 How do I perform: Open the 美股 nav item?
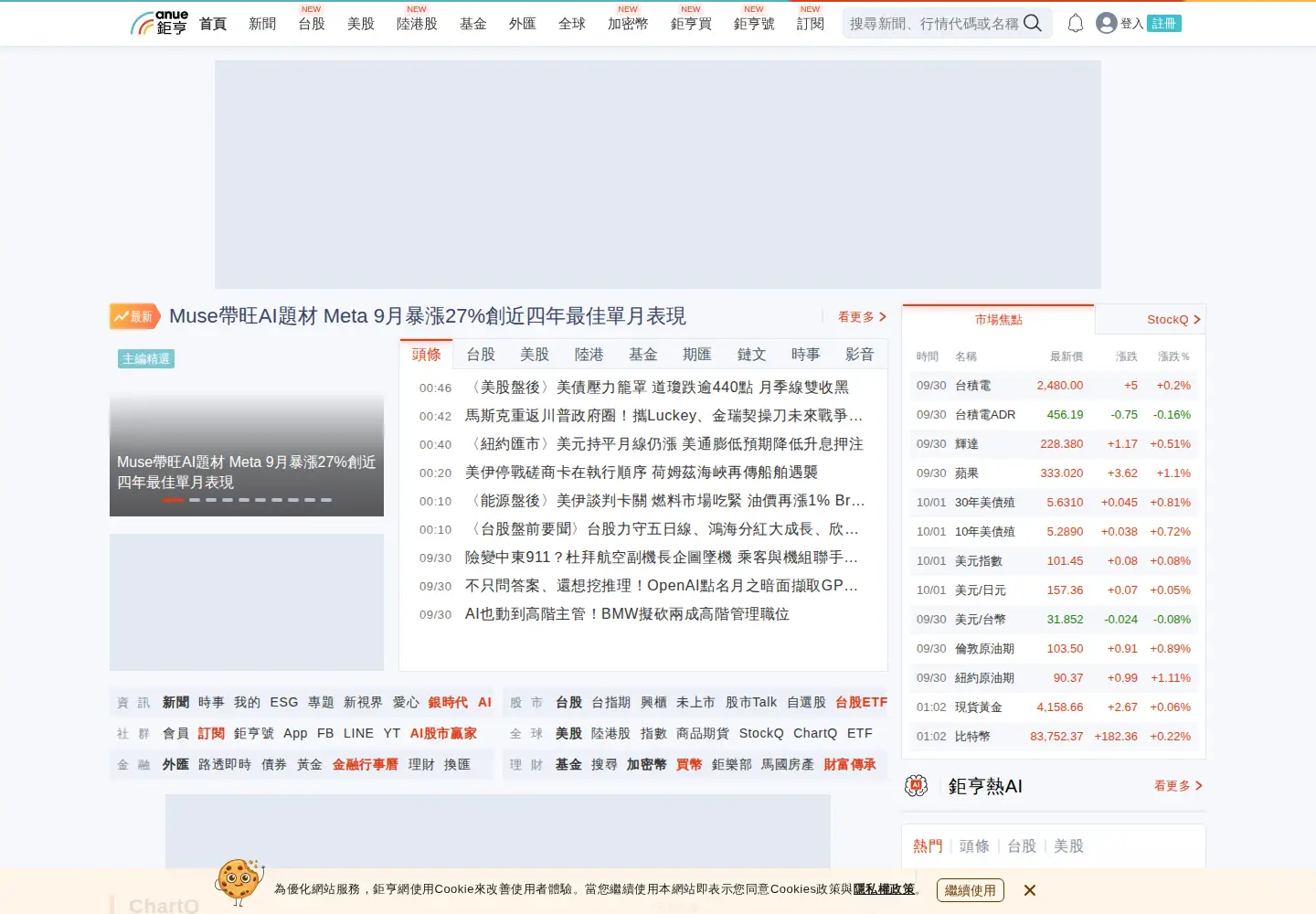361,24
